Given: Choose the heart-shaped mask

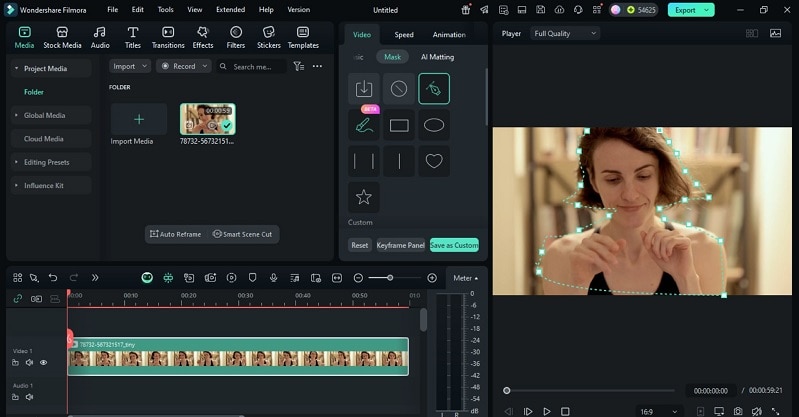Looking at the screenshot, I should pyautogui.click(x=434, y=161).
